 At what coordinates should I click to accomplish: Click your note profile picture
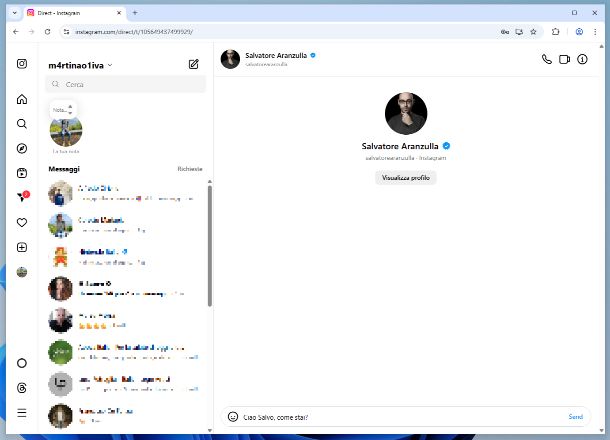coord(66,131)
